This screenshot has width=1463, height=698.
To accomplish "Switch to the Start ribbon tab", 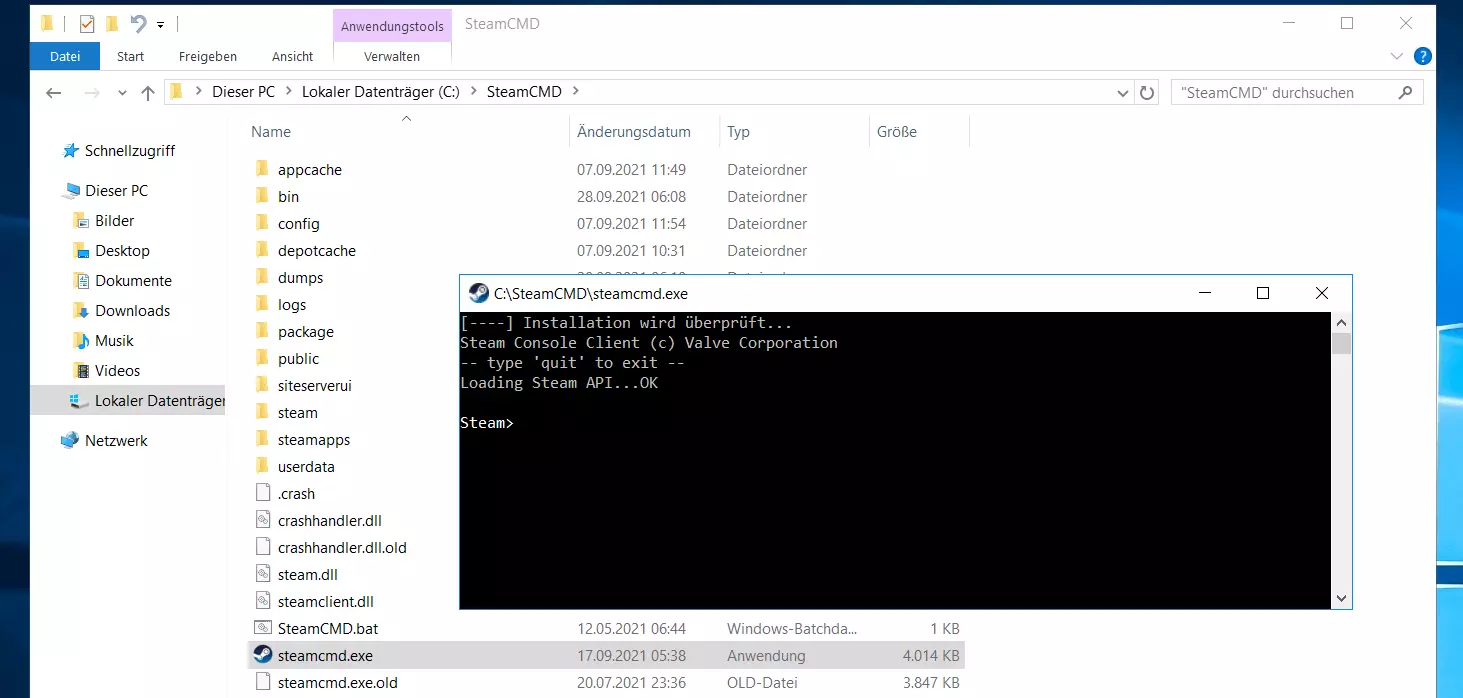I will [x=130, y=56].
